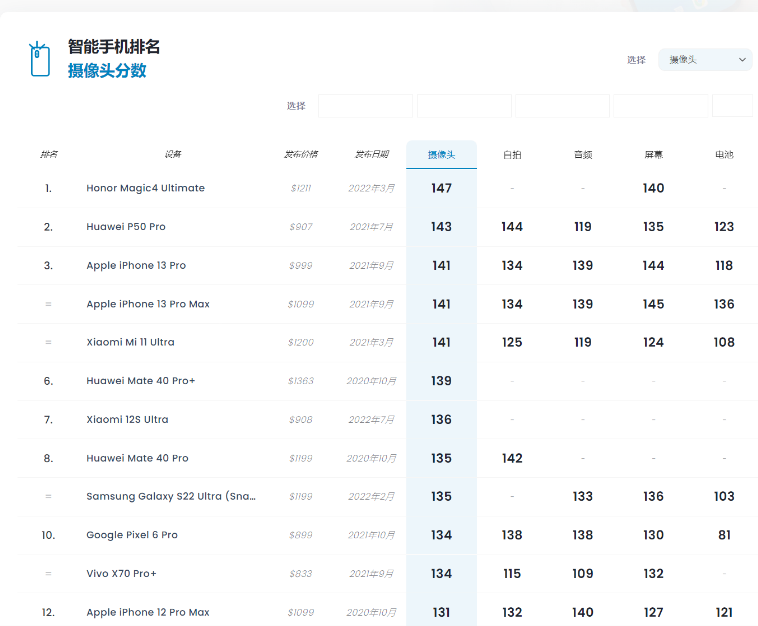
Task: Open Google Pixel 6 Pro device link
Action: tap(132, 535)
